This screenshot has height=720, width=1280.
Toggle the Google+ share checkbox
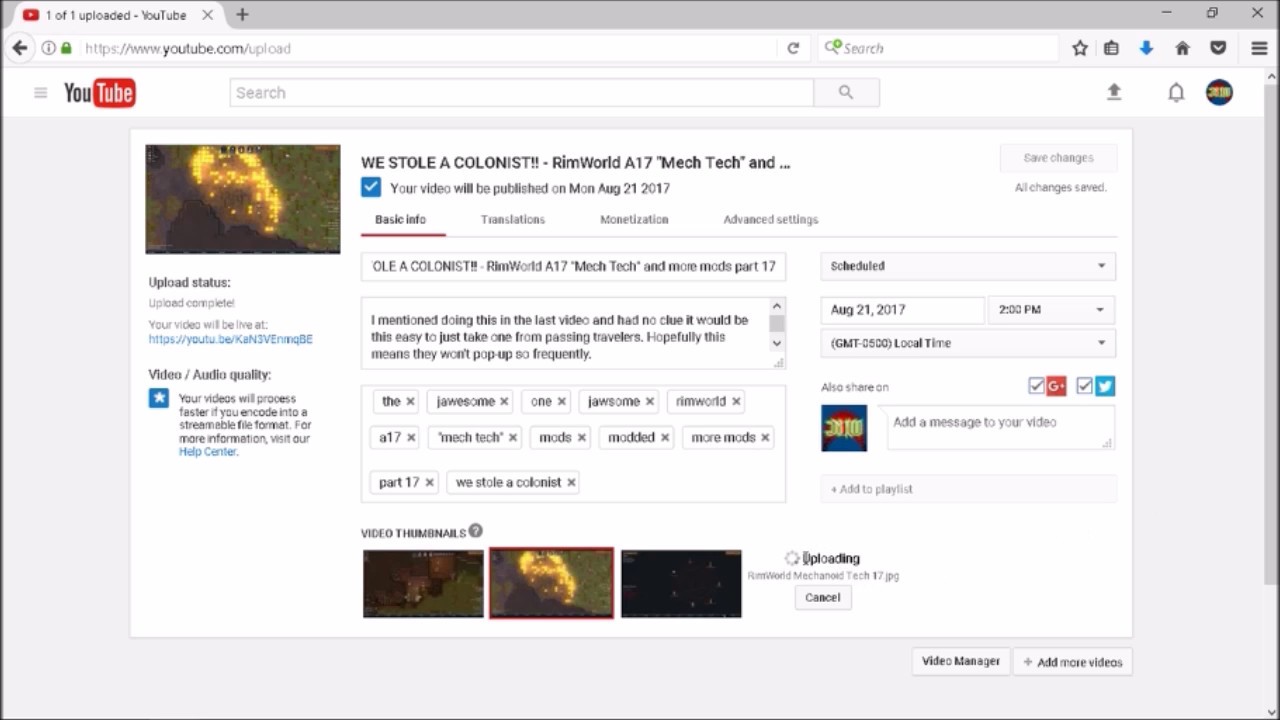pos(1036,386)
